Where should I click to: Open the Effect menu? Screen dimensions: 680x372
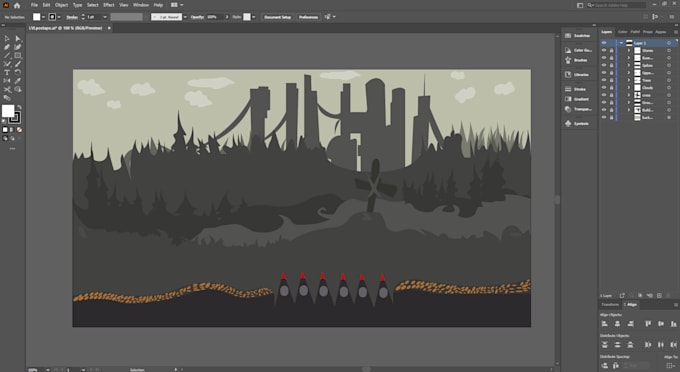pos(108,5)
